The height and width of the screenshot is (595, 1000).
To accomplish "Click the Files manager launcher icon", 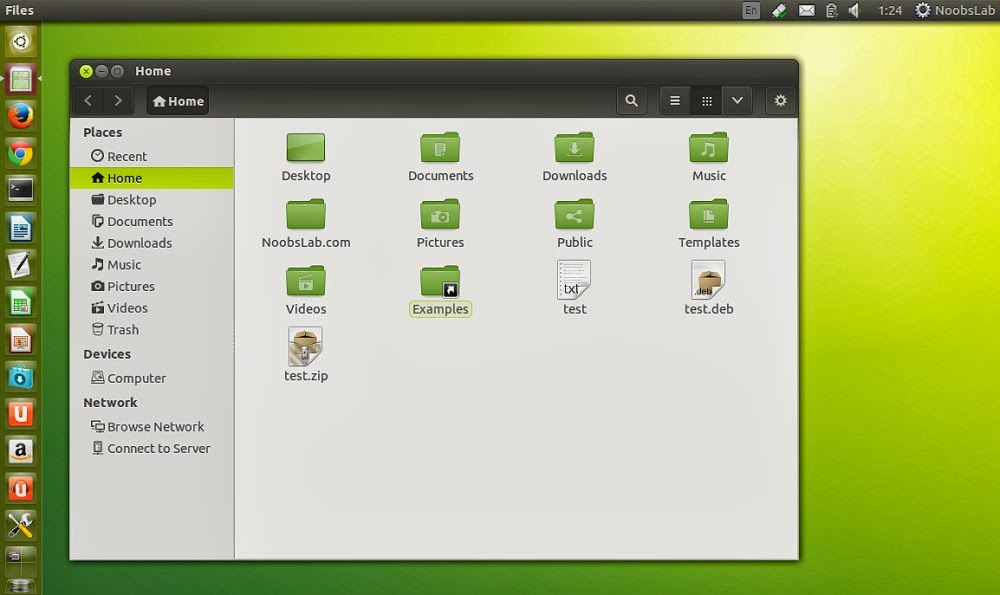I will click(20, 79).
